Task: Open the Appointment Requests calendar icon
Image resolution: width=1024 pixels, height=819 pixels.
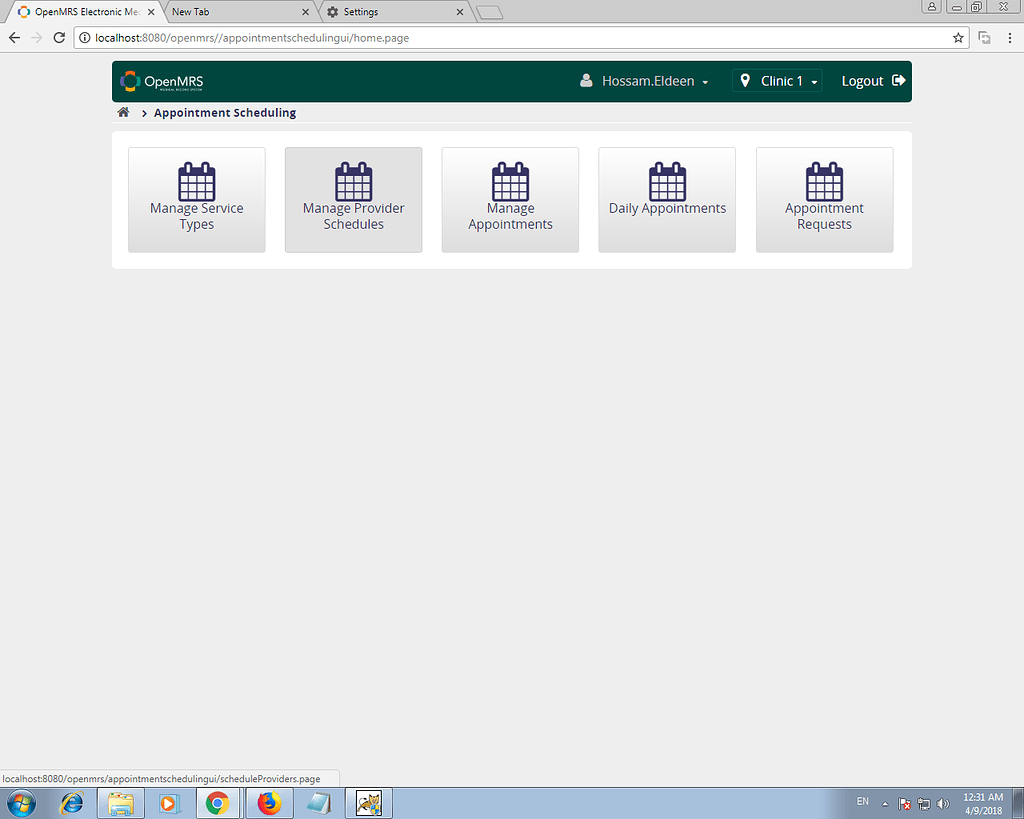Action: (x=823, y=180)
